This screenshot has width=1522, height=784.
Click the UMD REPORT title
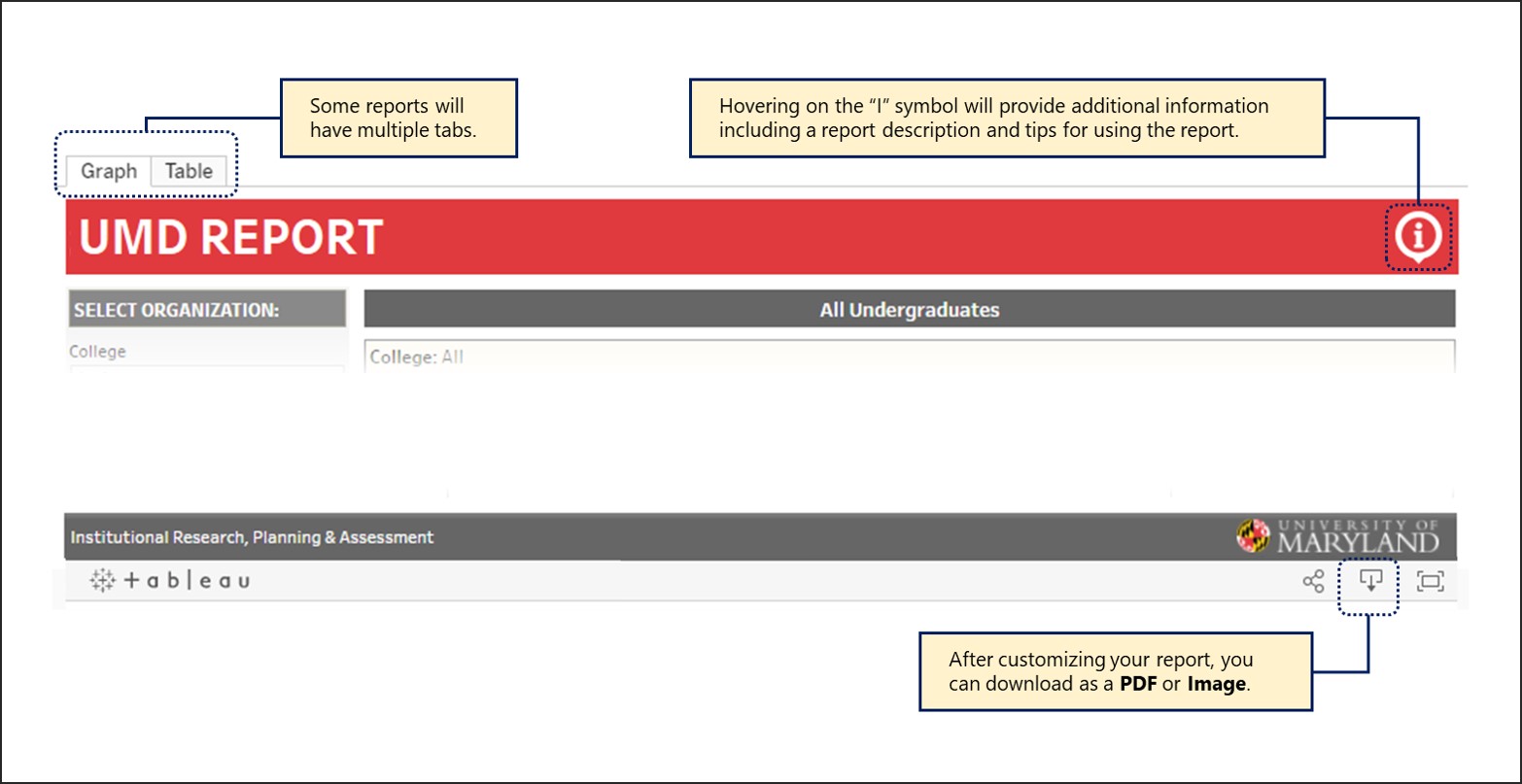231,237
